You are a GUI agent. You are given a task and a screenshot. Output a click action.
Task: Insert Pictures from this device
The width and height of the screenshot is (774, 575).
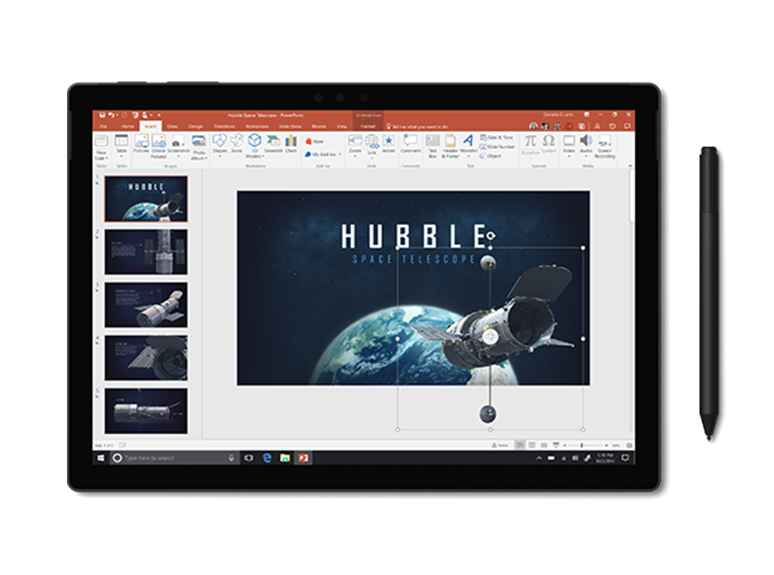pos(141,144)
